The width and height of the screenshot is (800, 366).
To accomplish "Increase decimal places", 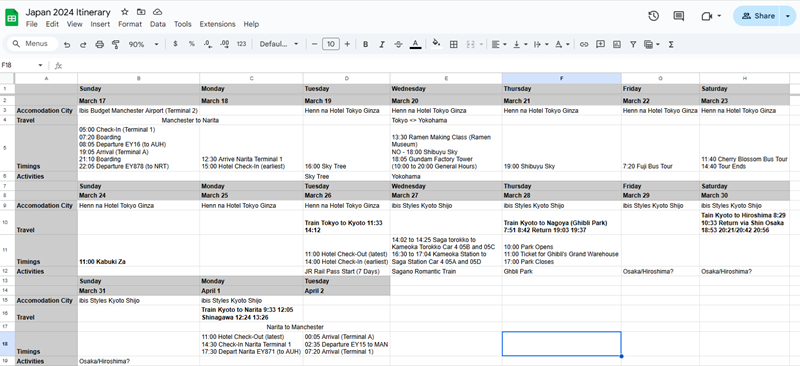I will tap(224, 44).
